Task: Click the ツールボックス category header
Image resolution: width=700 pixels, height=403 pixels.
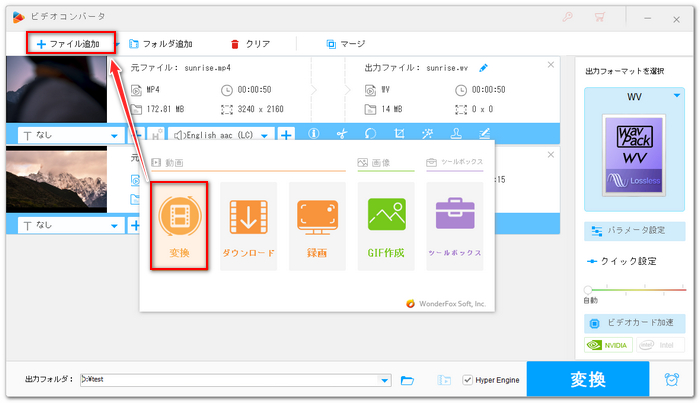Action: [x=455, y=162]
